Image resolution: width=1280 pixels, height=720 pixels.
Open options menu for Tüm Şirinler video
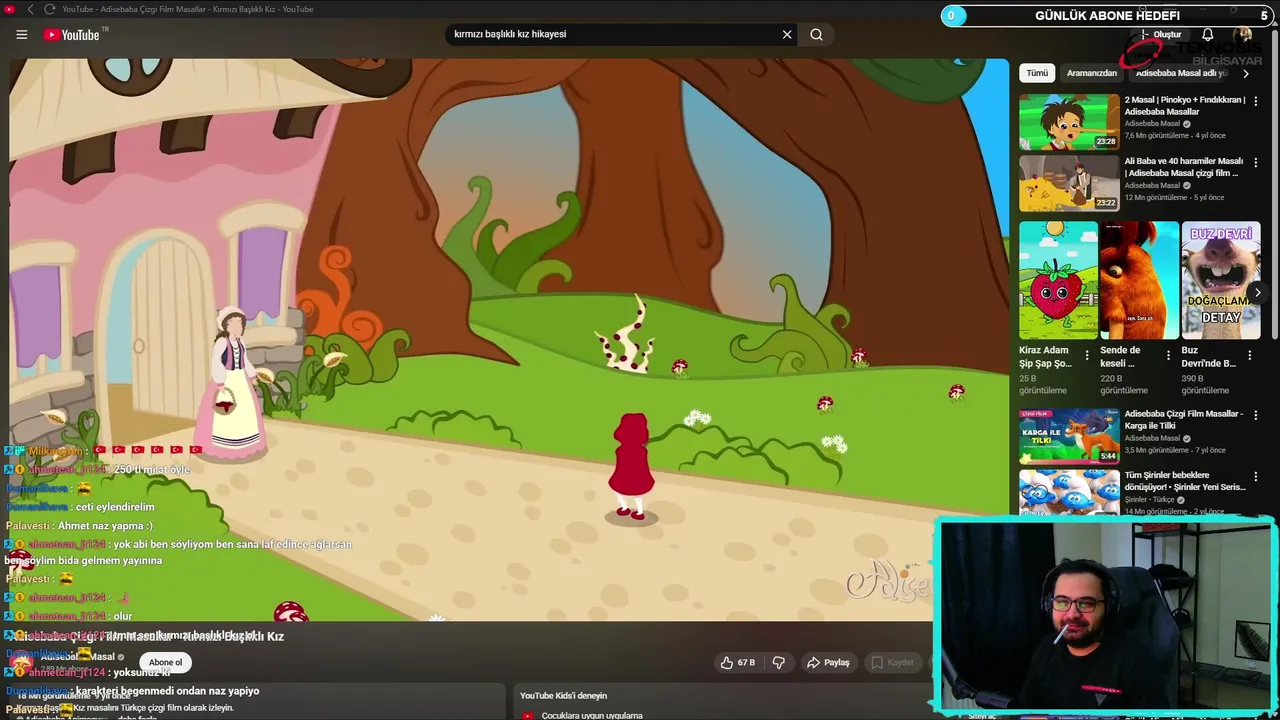point(1256,476)
